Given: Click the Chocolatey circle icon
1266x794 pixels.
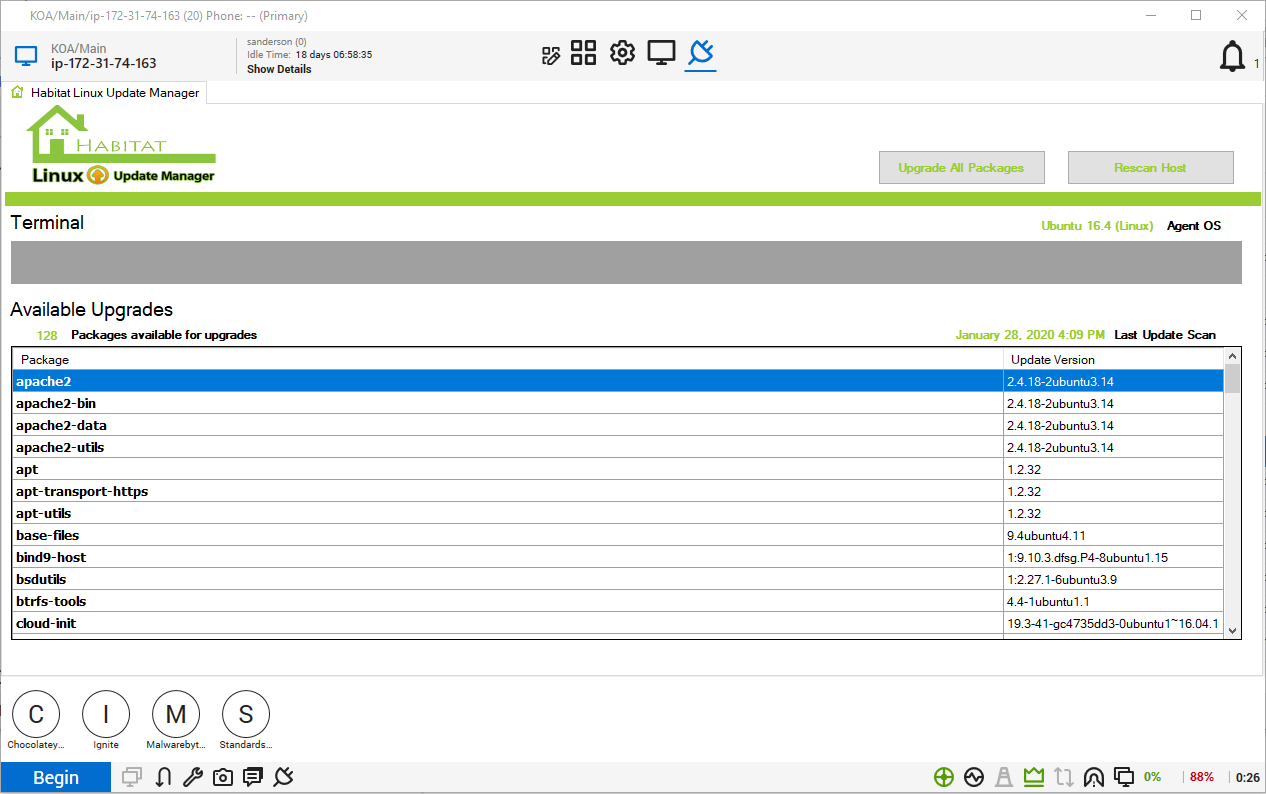Looking at the screenshot, I should (36, 714).
